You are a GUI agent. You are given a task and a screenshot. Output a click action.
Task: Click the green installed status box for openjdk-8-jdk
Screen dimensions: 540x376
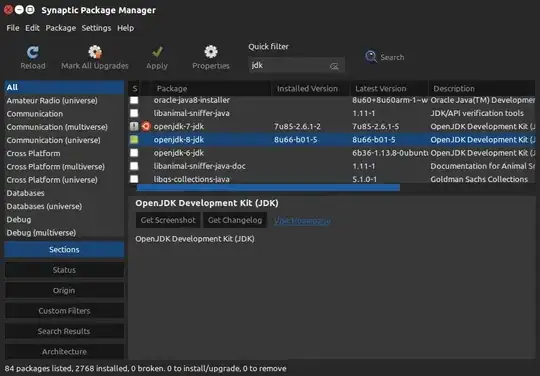[x=134, y=139]
